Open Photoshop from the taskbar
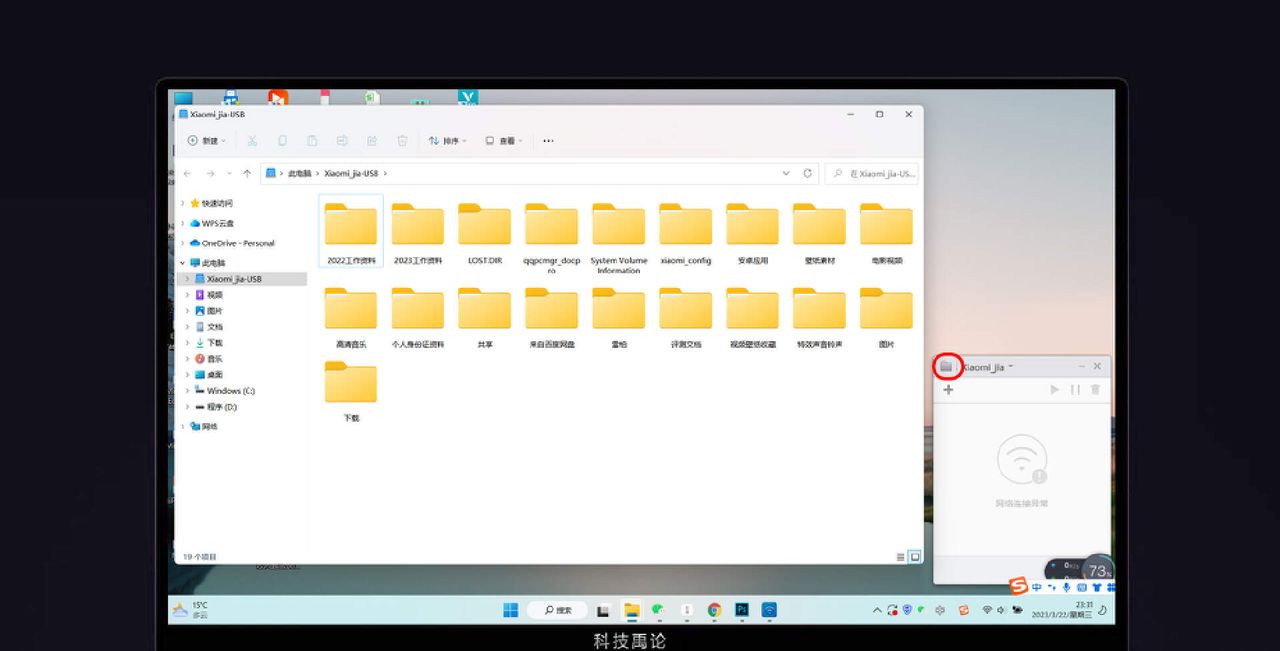The height and width of the screenshot is (651, 1280). (x=742, y=610)
